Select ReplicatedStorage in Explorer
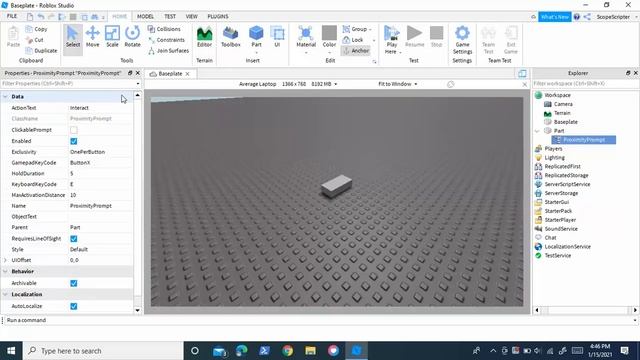The width and height of the screenshot is (640, 360). coord(566,175)
